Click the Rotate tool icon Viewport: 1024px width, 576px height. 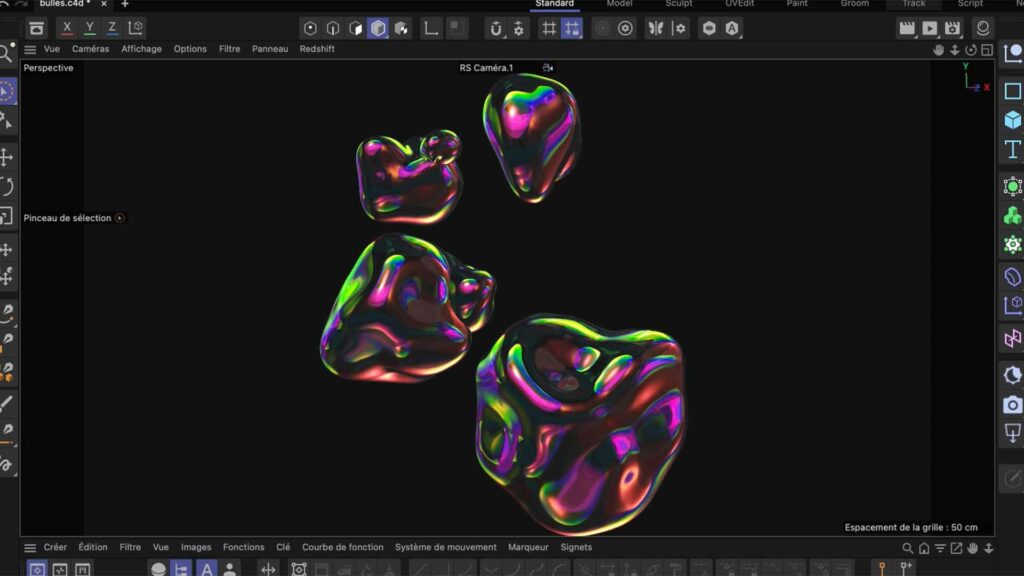(6, 187)
